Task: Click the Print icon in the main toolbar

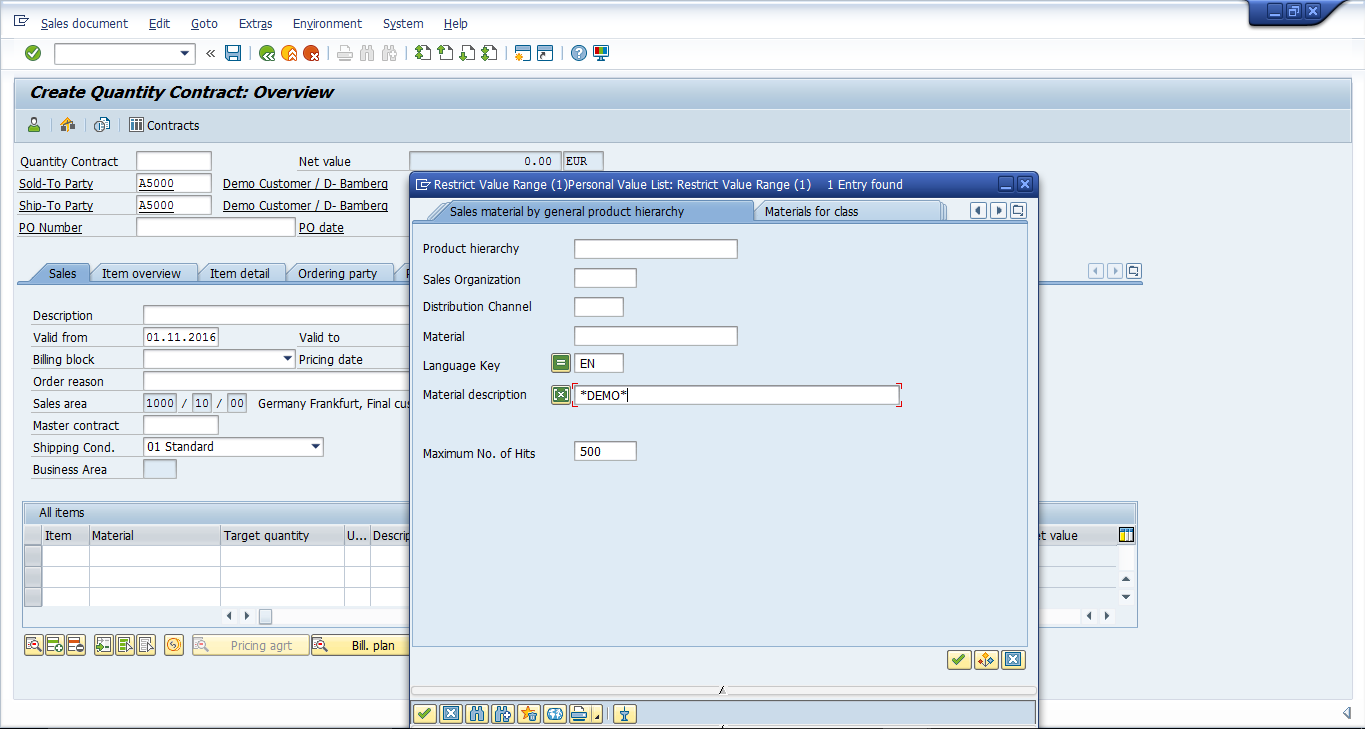Action: (345, 53)
